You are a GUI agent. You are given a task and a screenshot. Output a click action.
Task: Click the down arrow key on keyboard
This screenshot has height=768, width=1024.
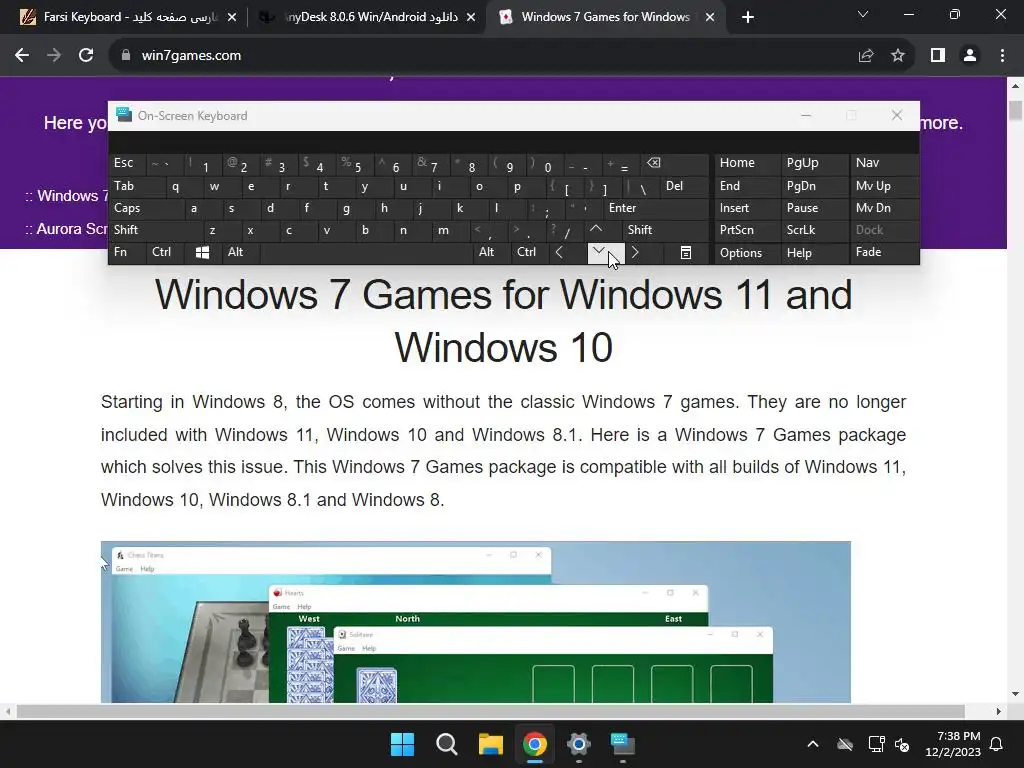pos(605,253)
